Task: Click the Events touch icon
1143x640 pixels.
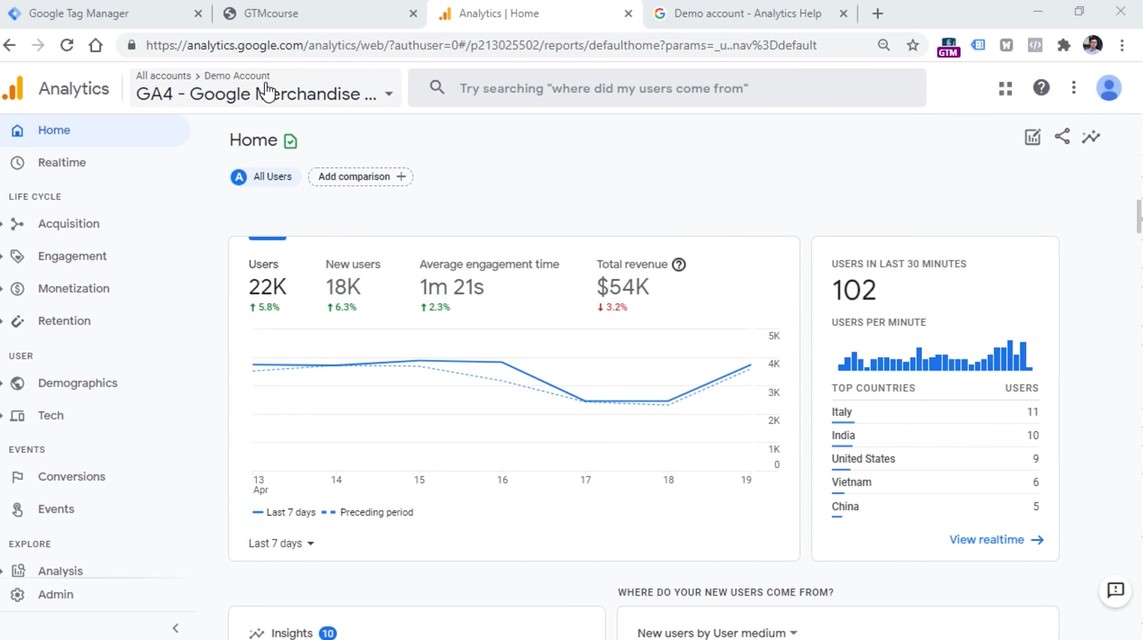Action: (x=17, y=509)
